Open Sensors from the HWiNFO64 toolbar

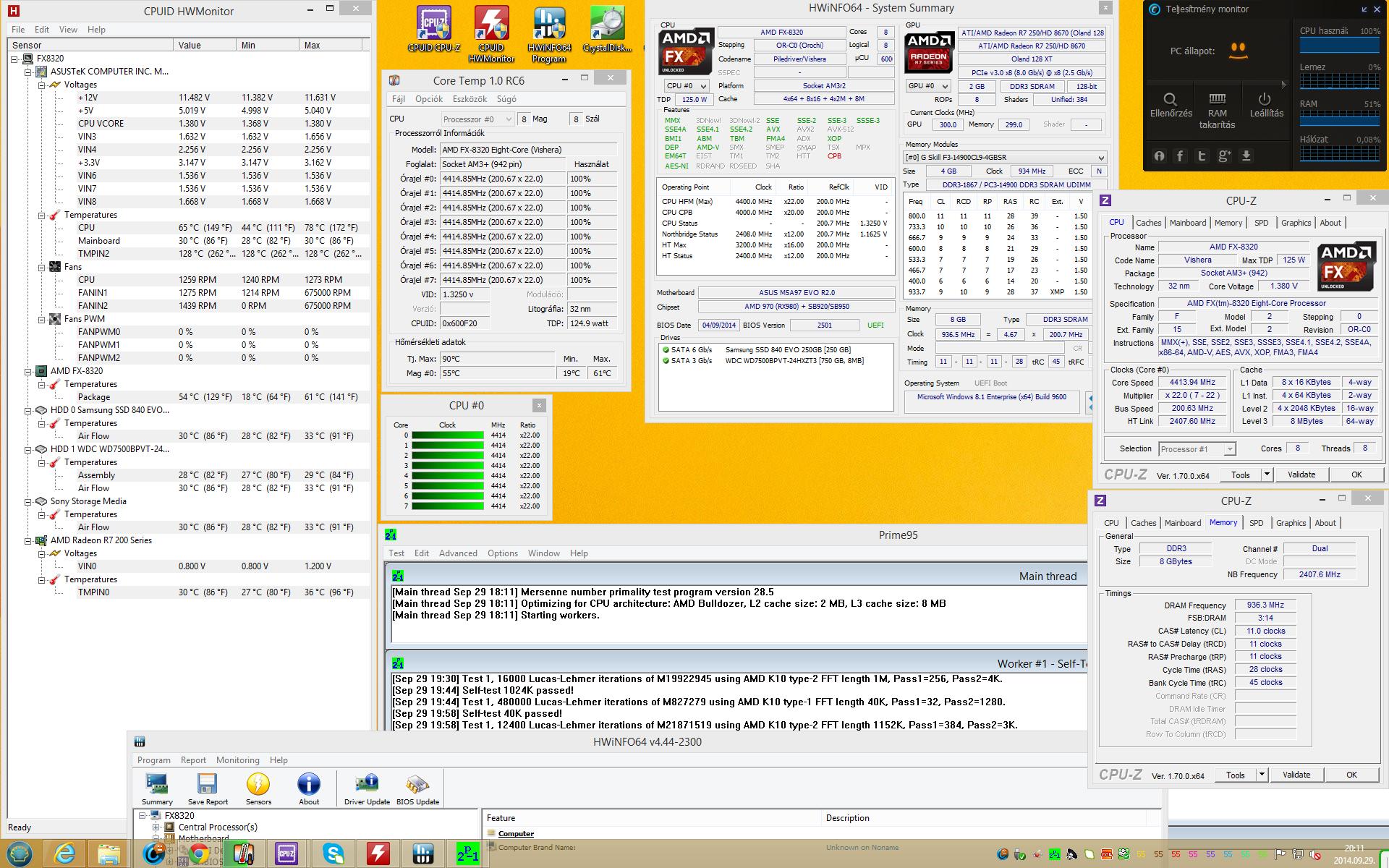[x=258, y=789]
